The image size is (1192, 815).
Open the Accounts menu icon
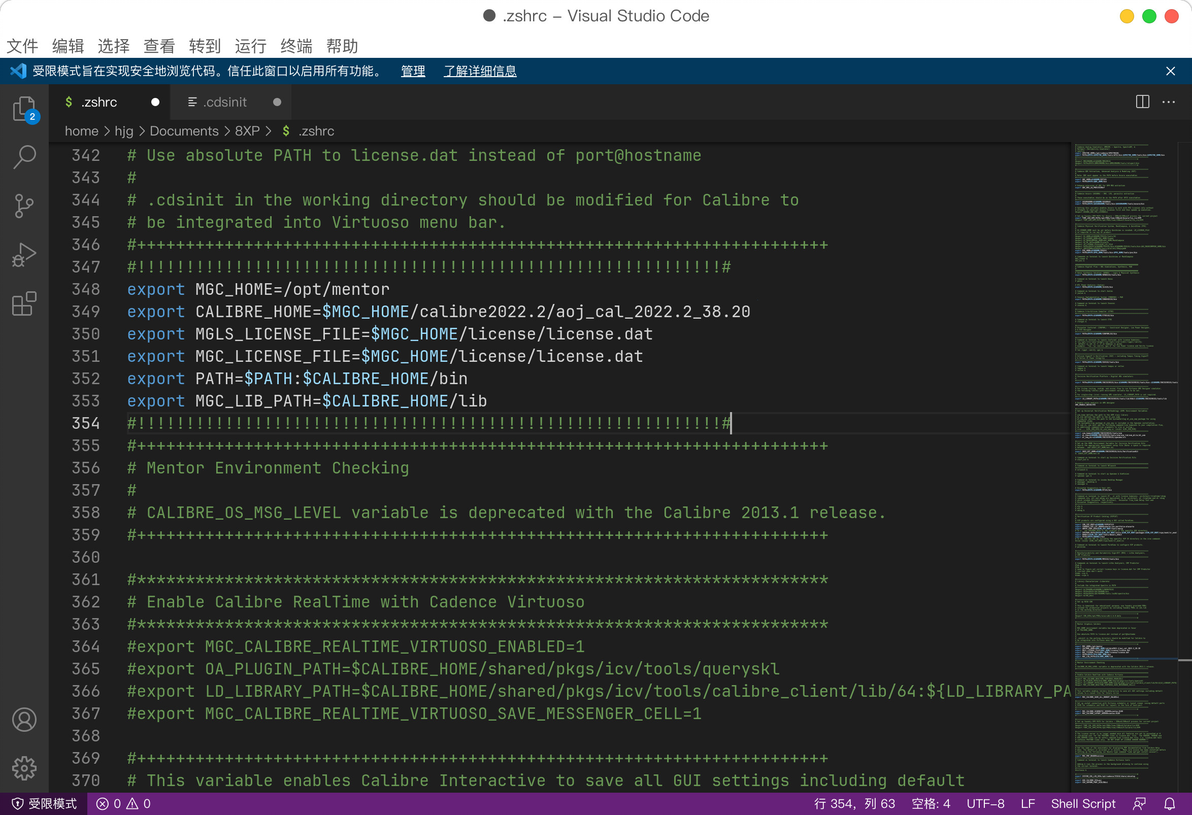click(x=24, y=719)
